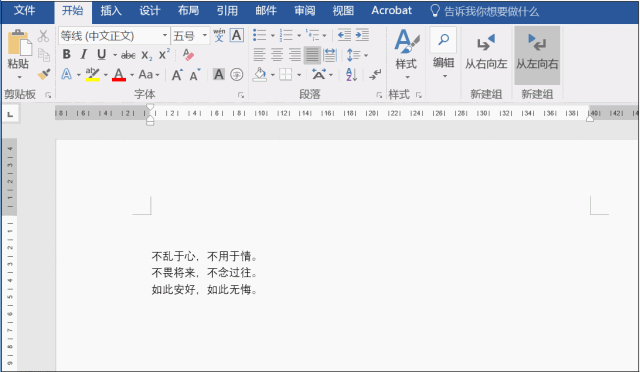The width and height of the screenshot is (640, 372).
Task: Decrease paragraph indent
Action: pos(344,35)
